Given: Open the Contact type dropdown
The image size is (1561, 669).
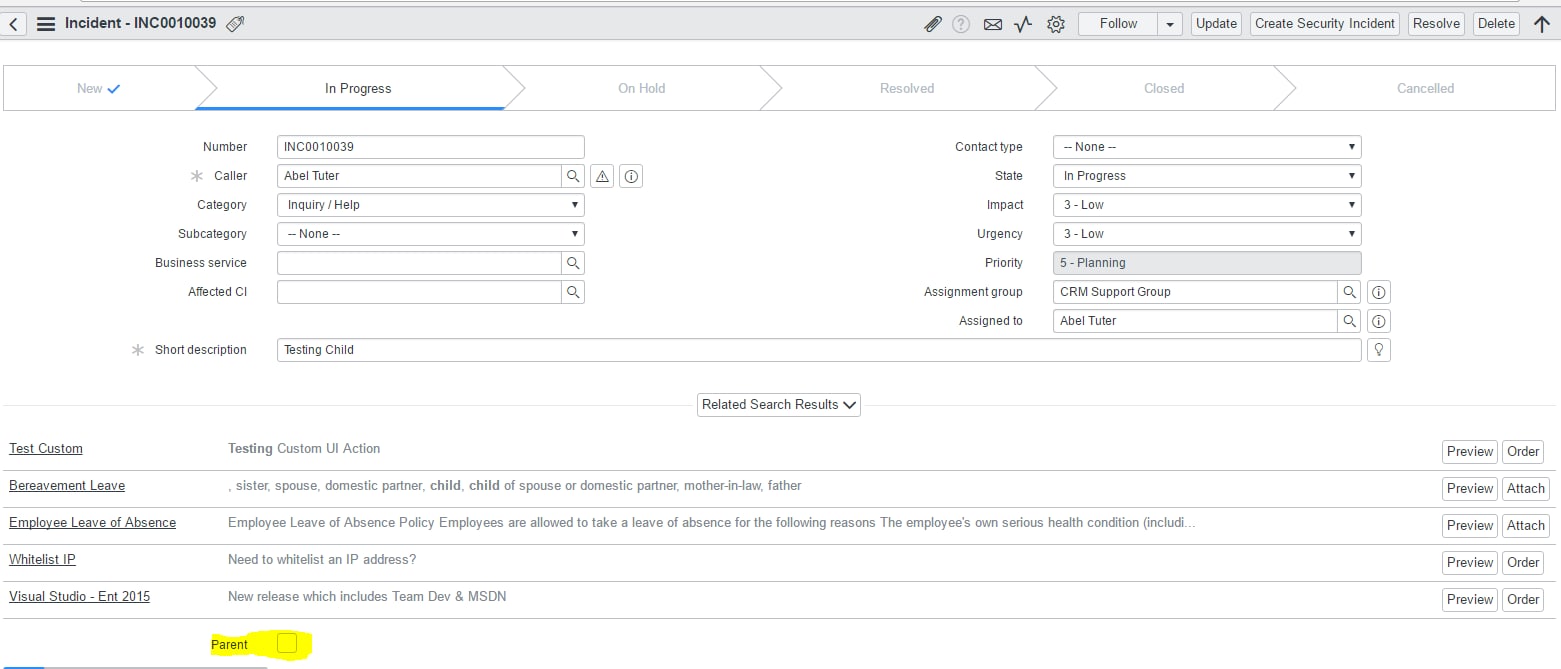Looking at the screenshot, I should tap(1207, 147).
